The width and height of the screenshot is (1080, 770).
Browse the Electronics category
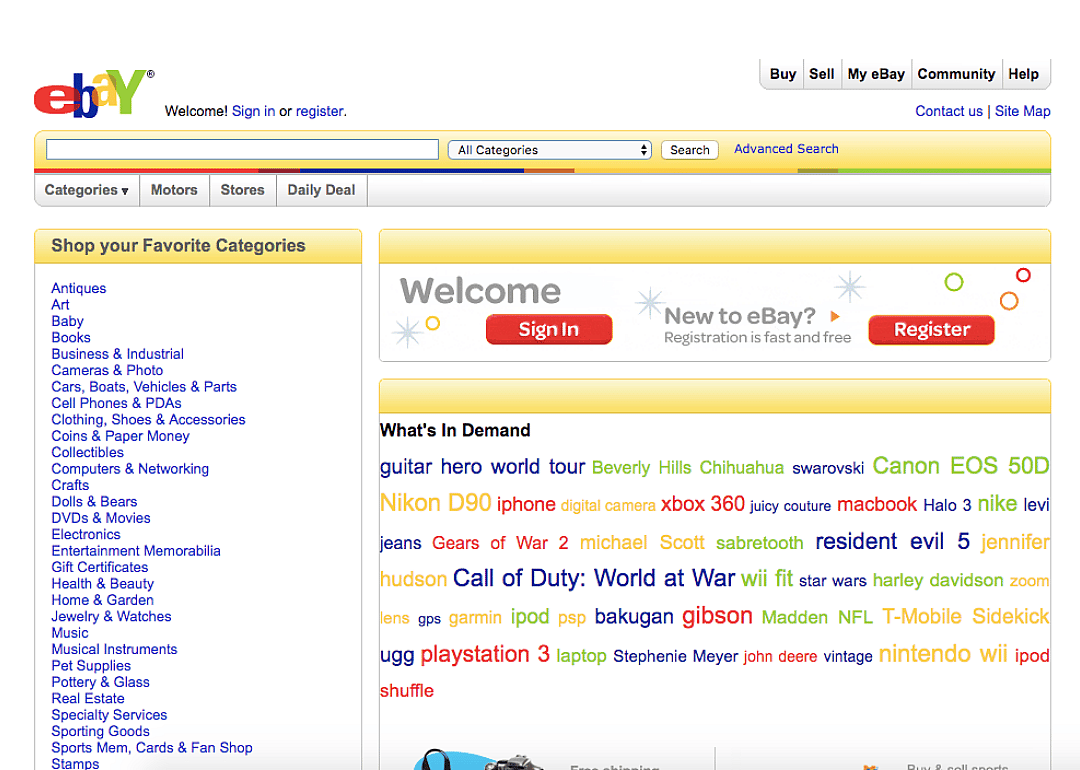coord(86,534)
